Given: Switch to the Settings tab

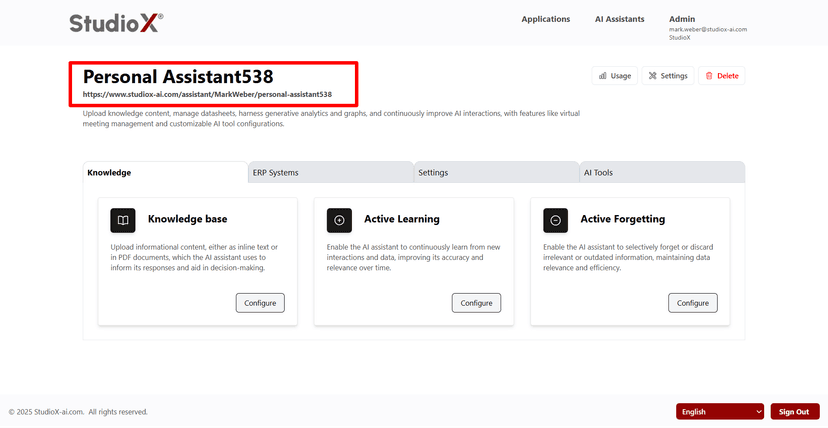Looking at the screenshot, I should [x=496, y=173].
